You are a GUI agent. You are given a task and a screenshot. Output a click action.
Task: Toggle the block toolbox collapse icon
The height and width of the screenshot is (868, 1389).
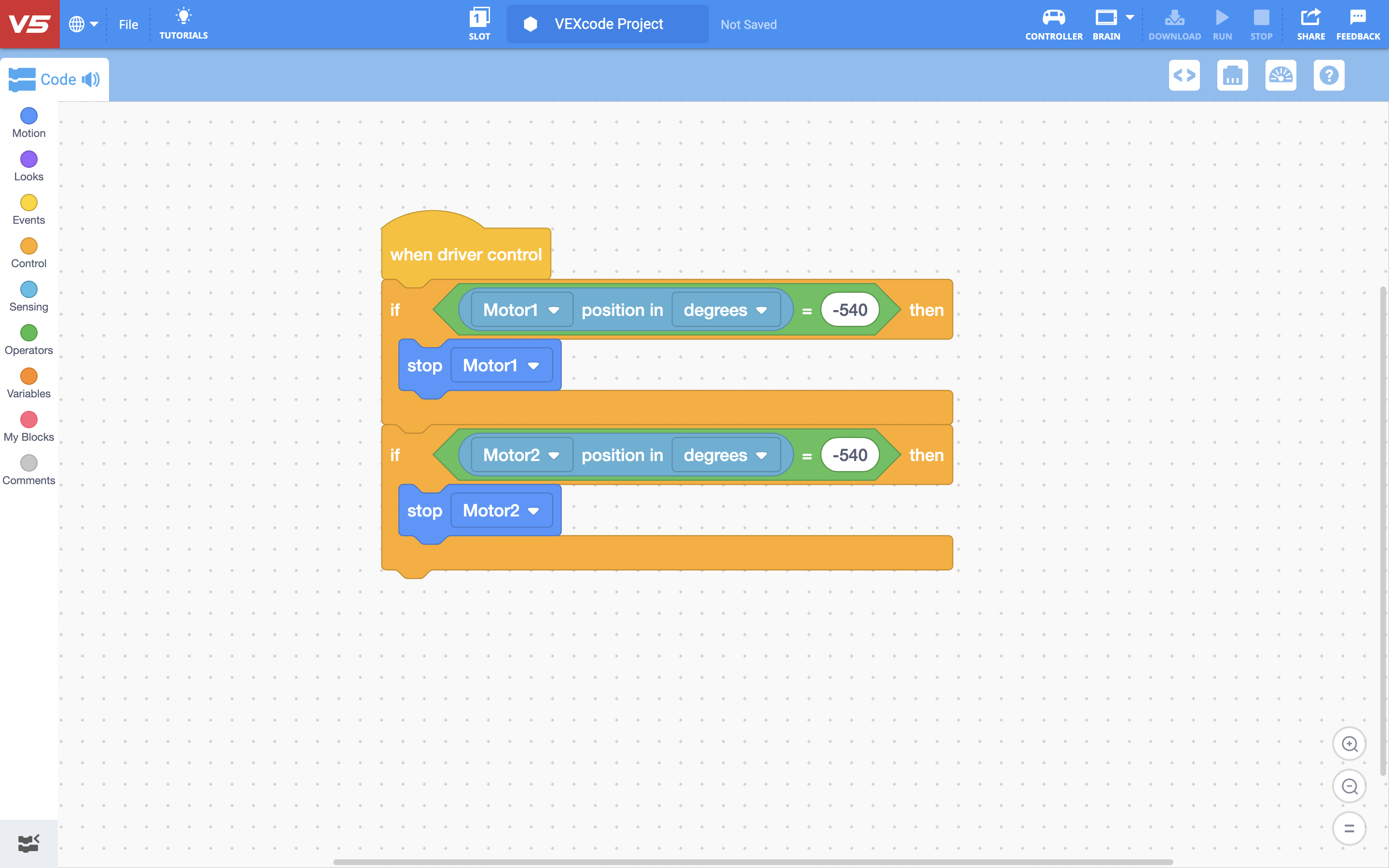(28, 843)
